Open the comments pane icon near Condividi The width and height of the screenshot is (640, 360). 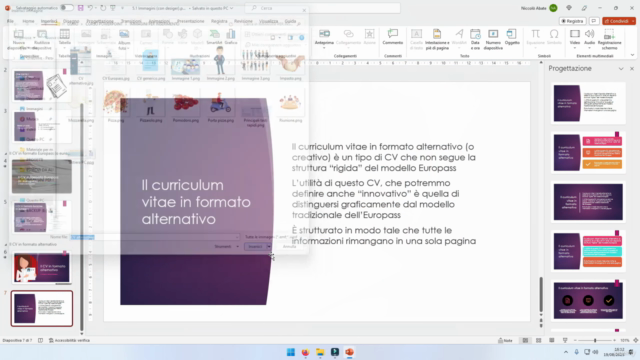[x=594, y=21]
